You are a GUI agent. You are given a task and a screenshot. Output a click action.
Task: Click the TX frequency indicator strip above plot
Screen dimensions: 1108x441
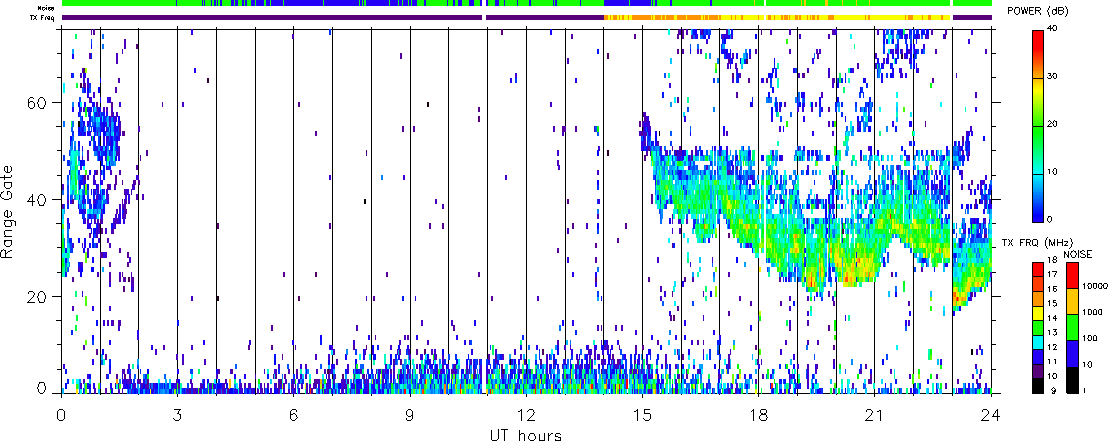[x=526, y=17]
